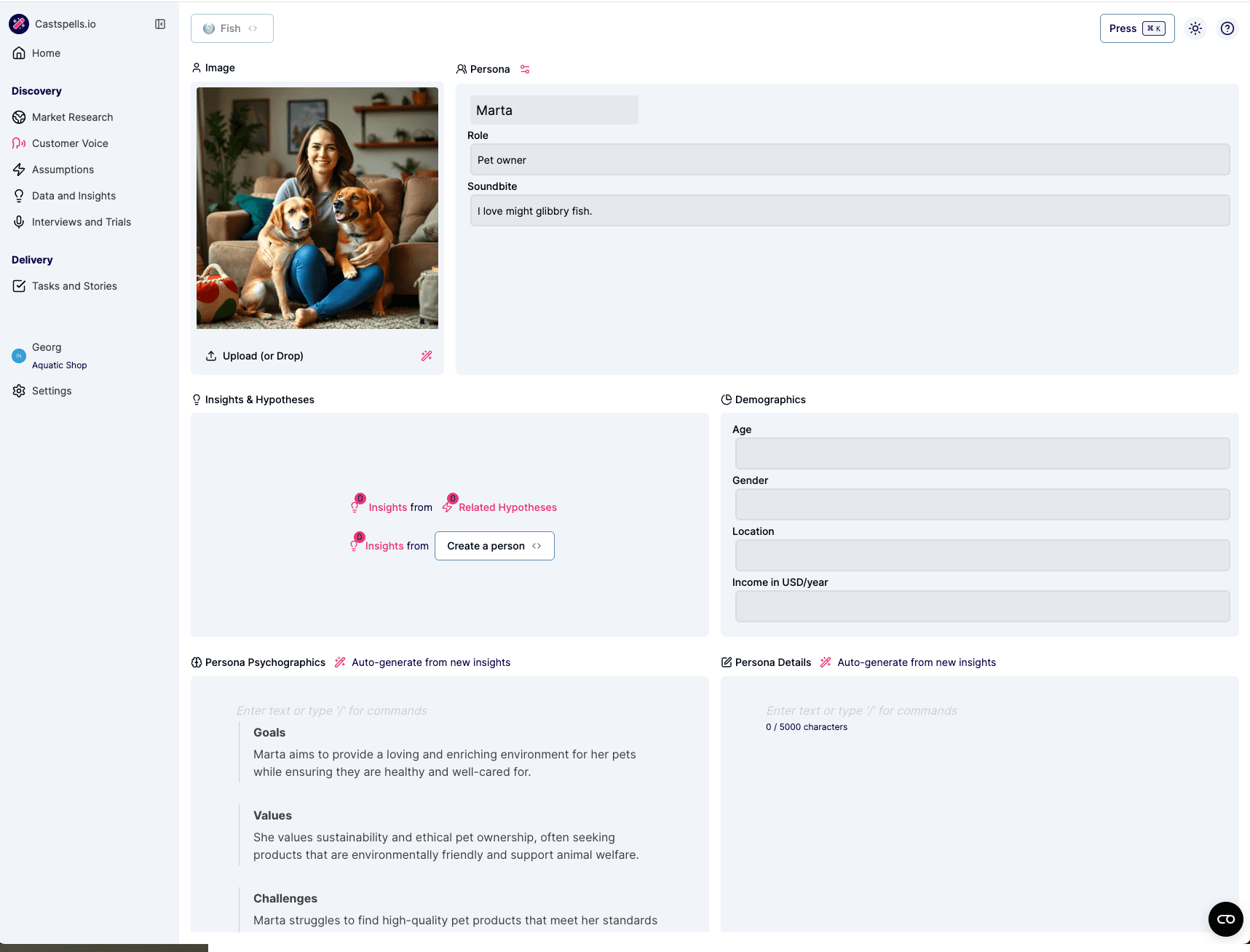
Task: Open the help question mark icon
Action: coord(1227,28)
